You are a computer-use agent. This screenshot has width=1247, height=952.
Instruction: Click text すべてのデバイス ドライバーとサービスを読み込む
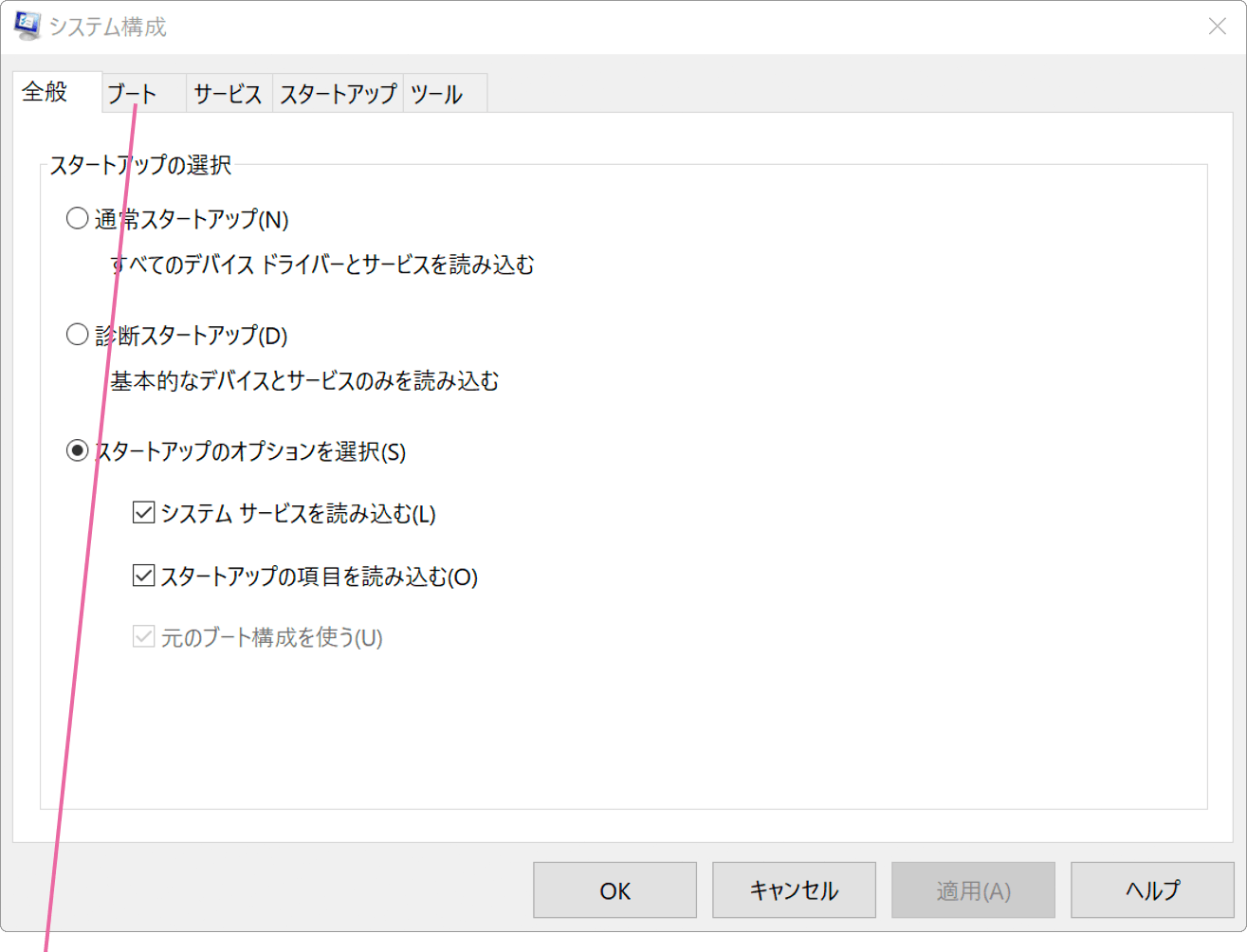coord(322,265)
